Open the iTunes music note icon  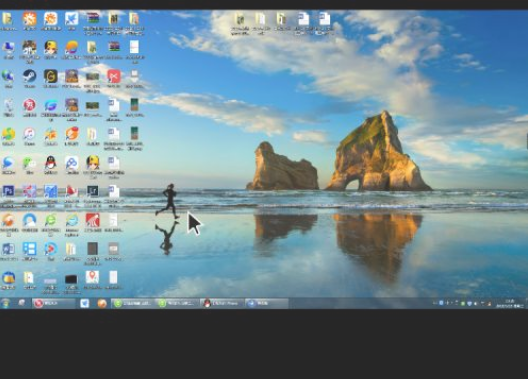coord(29,134)
